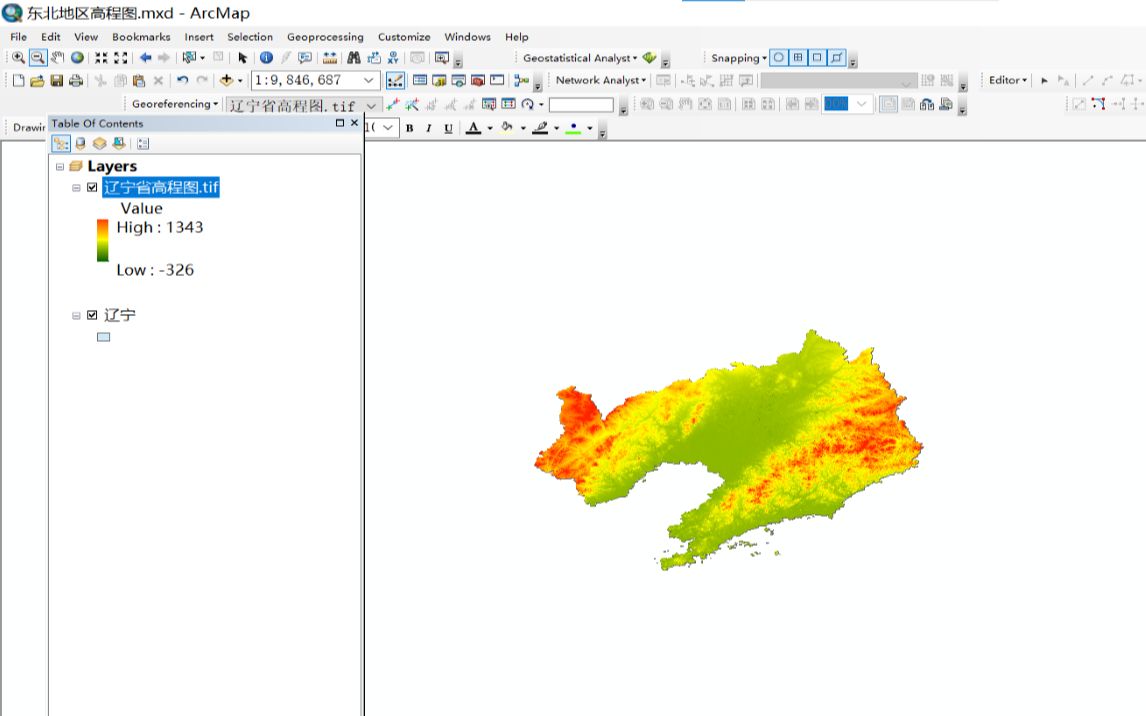Screen dimensions: 1146x716
Task: Collapse the 辽宁省高程图.tif legend
Action: [75, 187]
